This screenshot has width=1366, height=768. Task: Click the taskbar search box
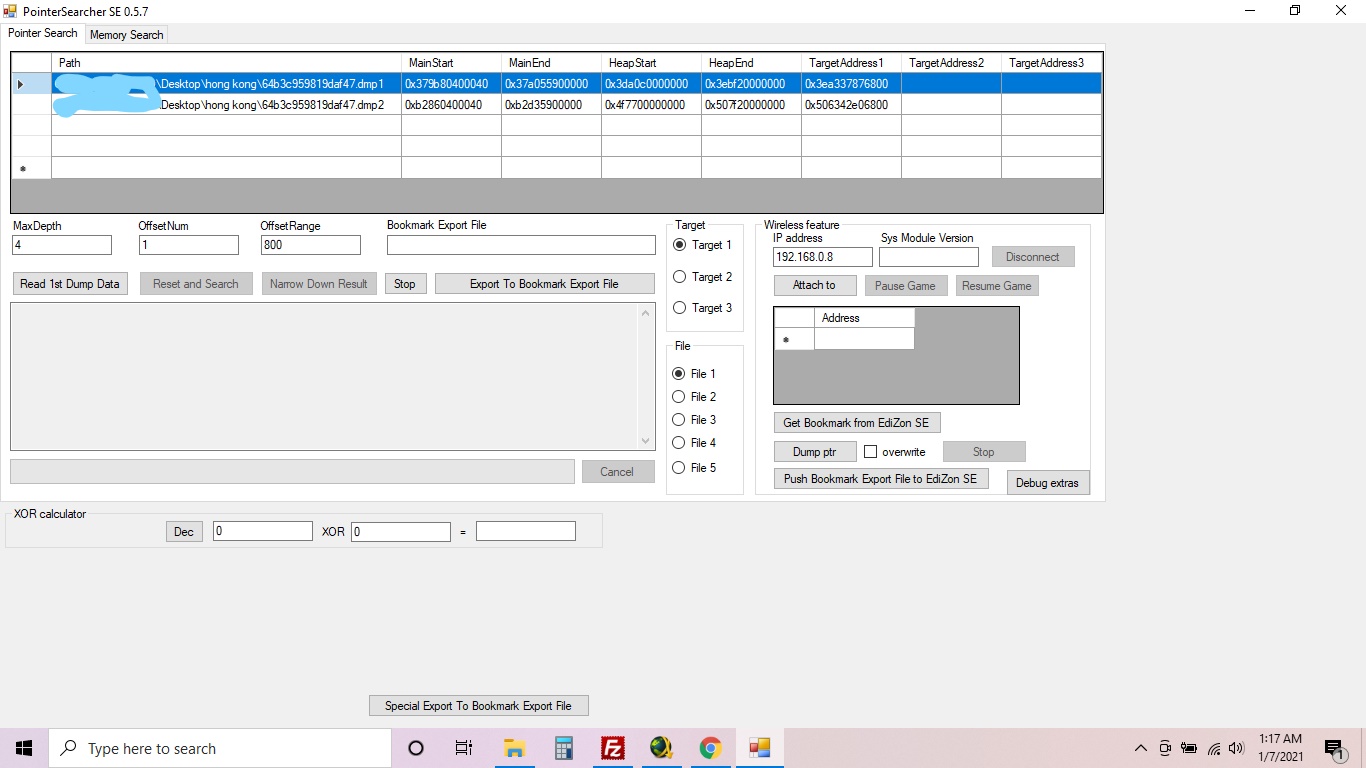pyautogui.click(x=220, y=748)
